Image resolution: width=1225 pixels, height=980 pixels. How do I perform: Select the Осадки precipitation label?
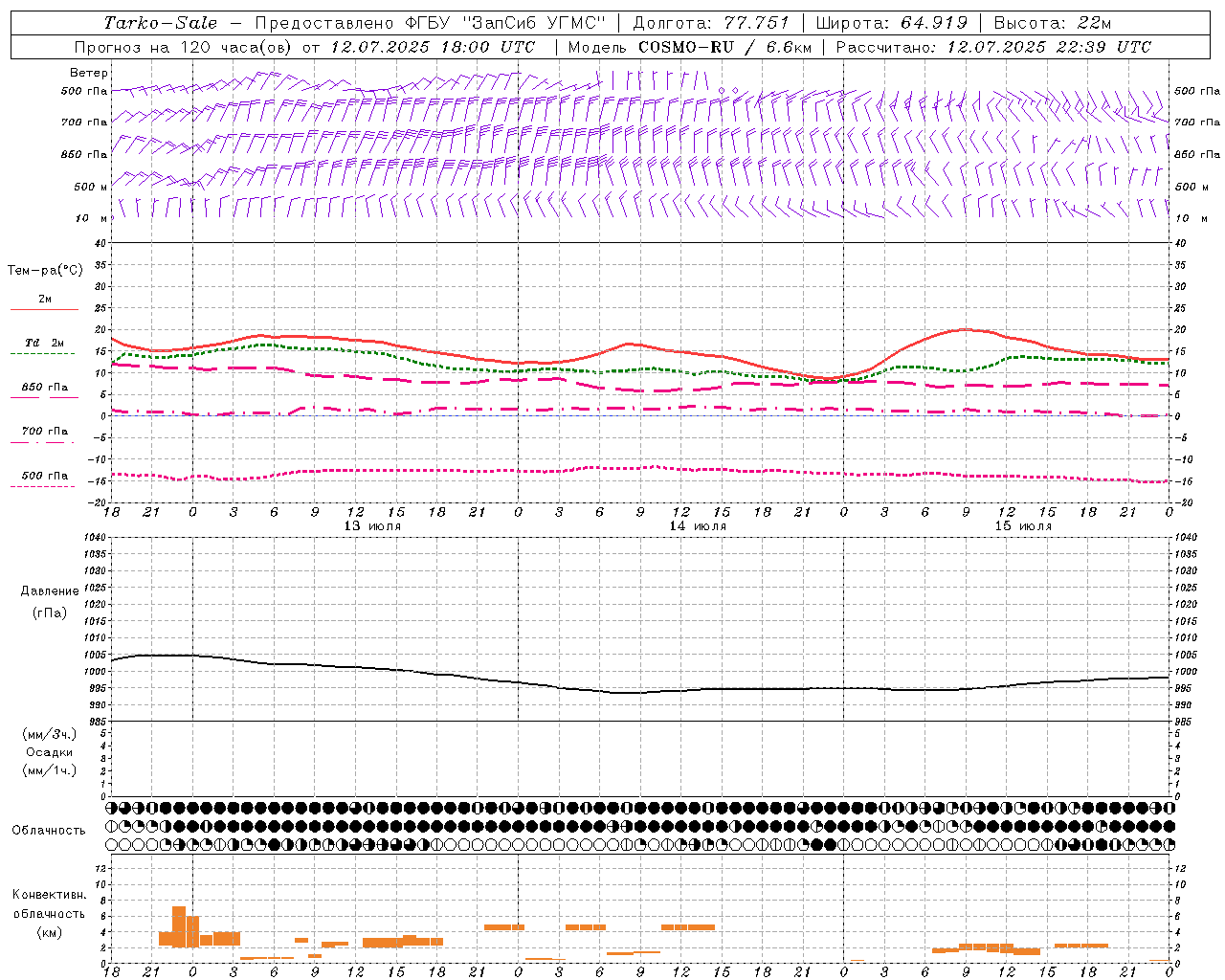(50, 752)
